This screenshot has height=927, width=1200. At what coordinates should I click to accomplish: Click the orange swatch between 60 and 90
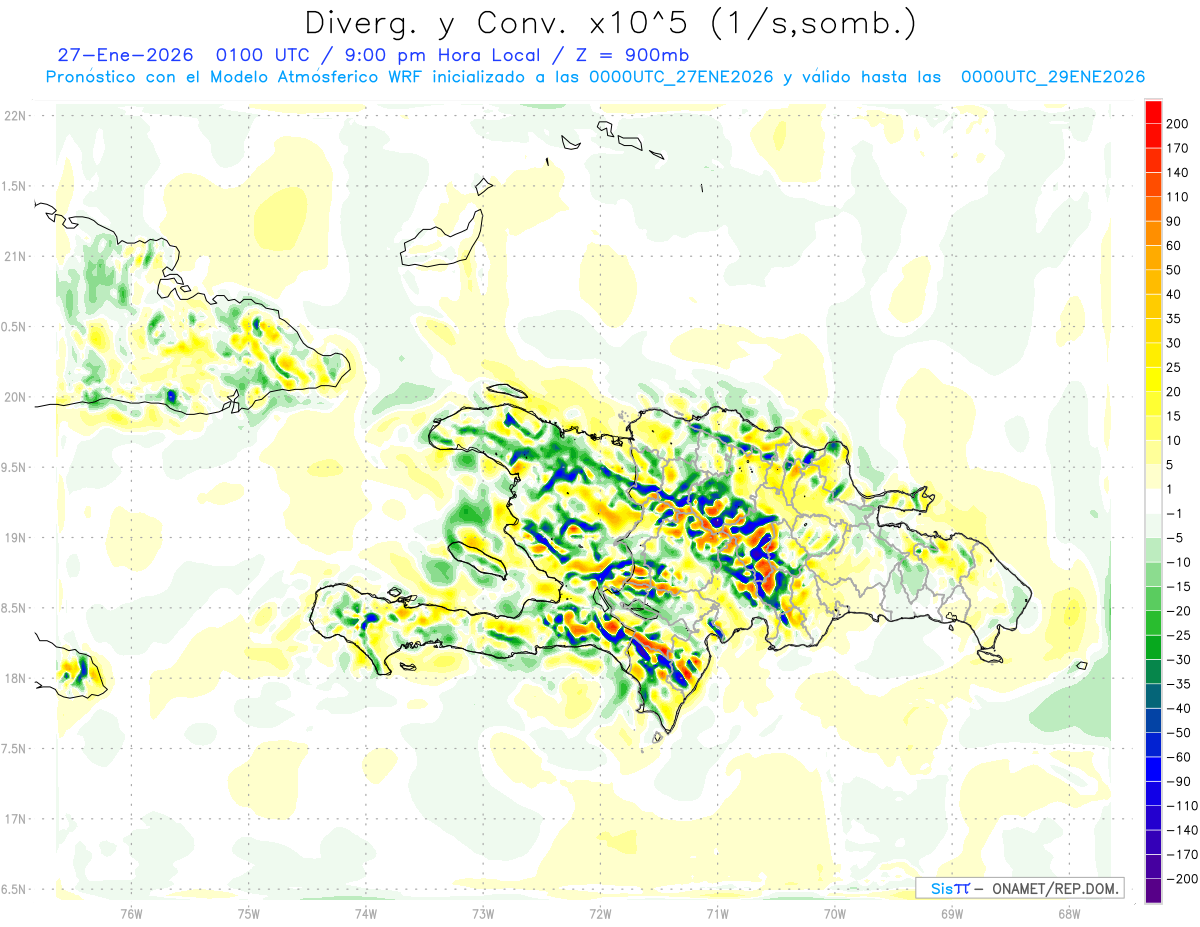click(1153, 233)
